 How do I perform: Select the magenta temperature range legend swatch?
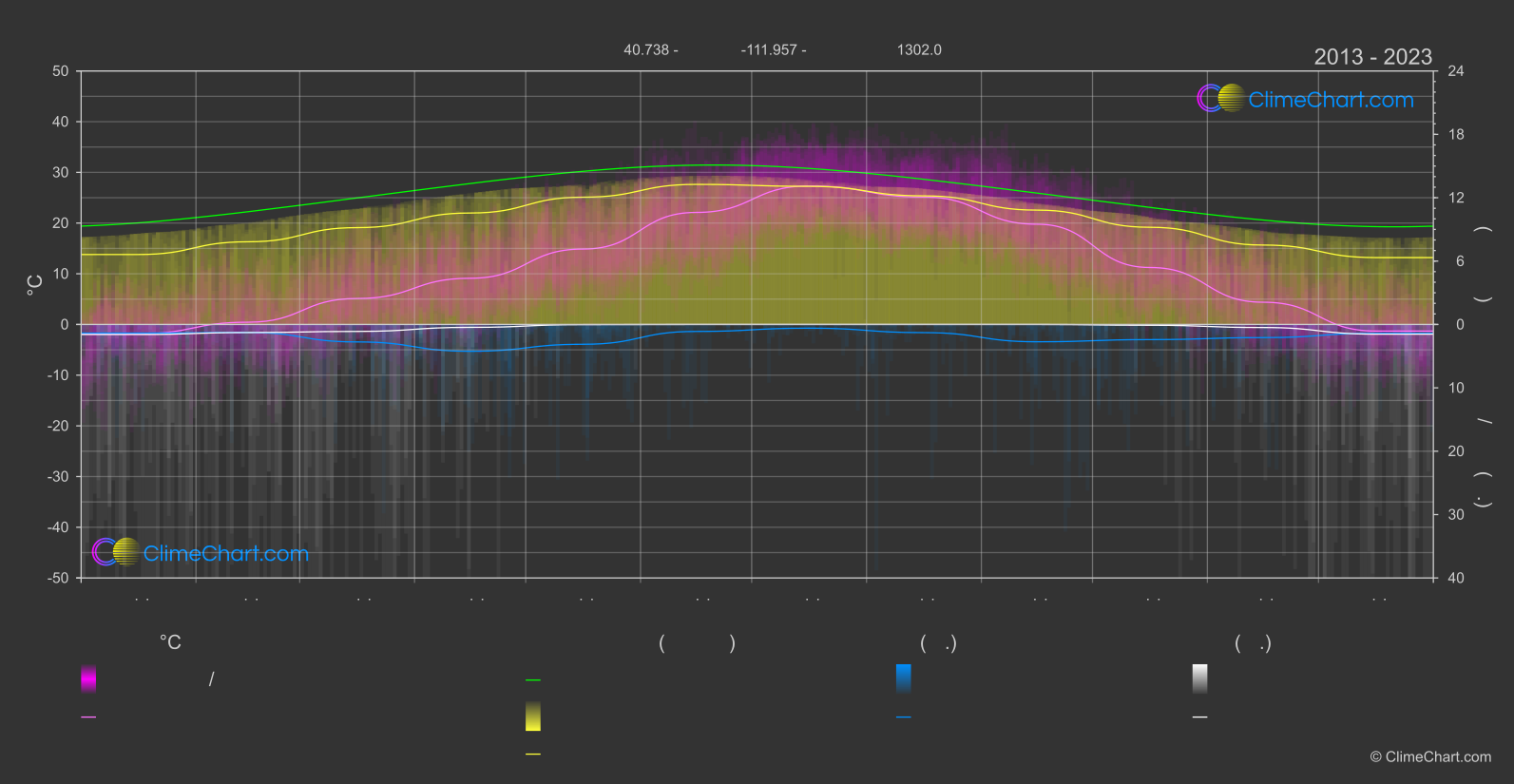pos(88,679)
